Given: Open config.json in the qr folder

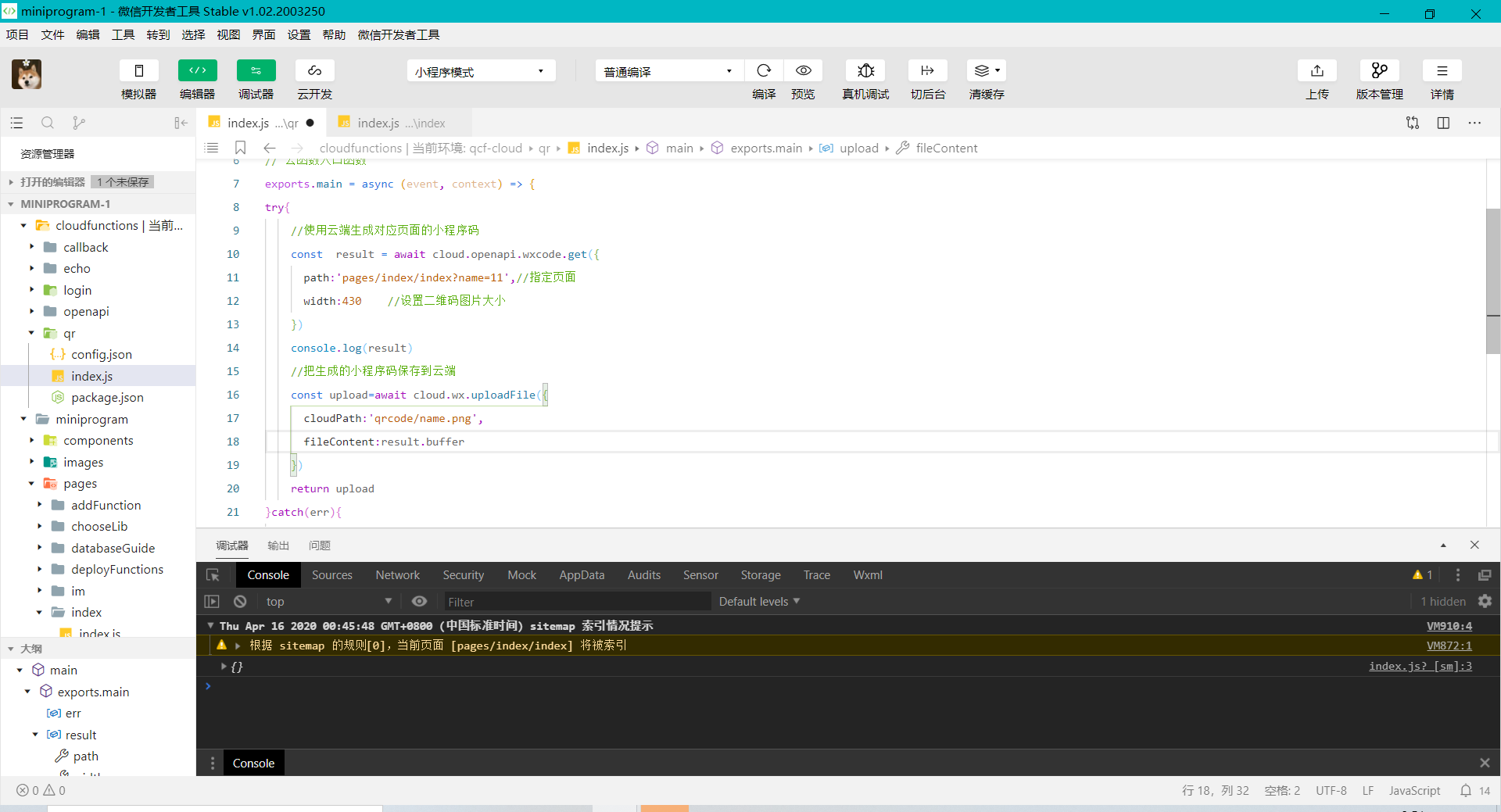Looking at the screenshot, I should pos(98,354).
